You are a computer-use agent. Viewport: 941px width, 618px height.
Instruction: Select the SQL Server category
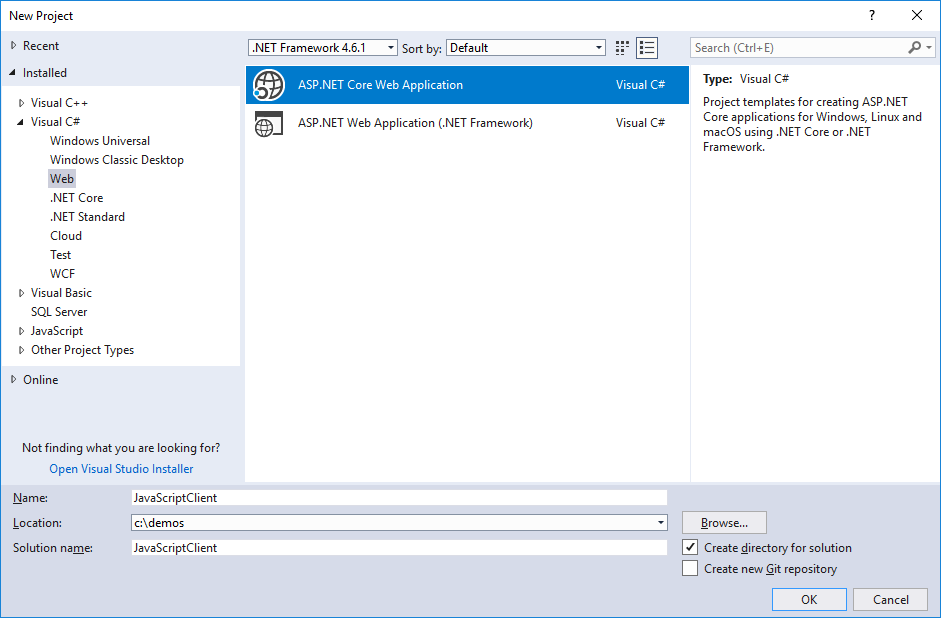[59, 312]
